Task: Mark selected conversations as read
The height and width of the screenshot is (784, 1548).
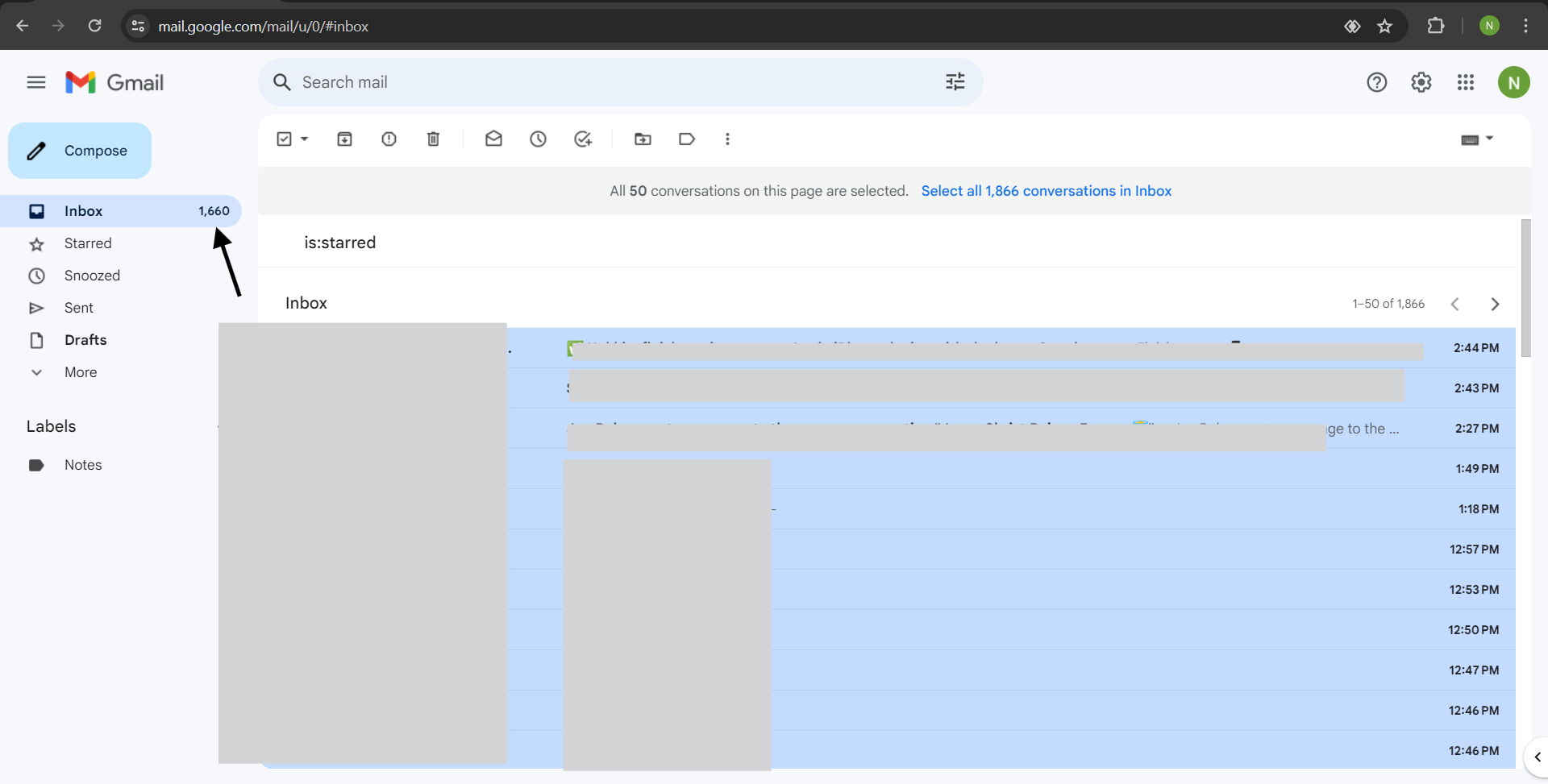Action: (x=493, y=139)
